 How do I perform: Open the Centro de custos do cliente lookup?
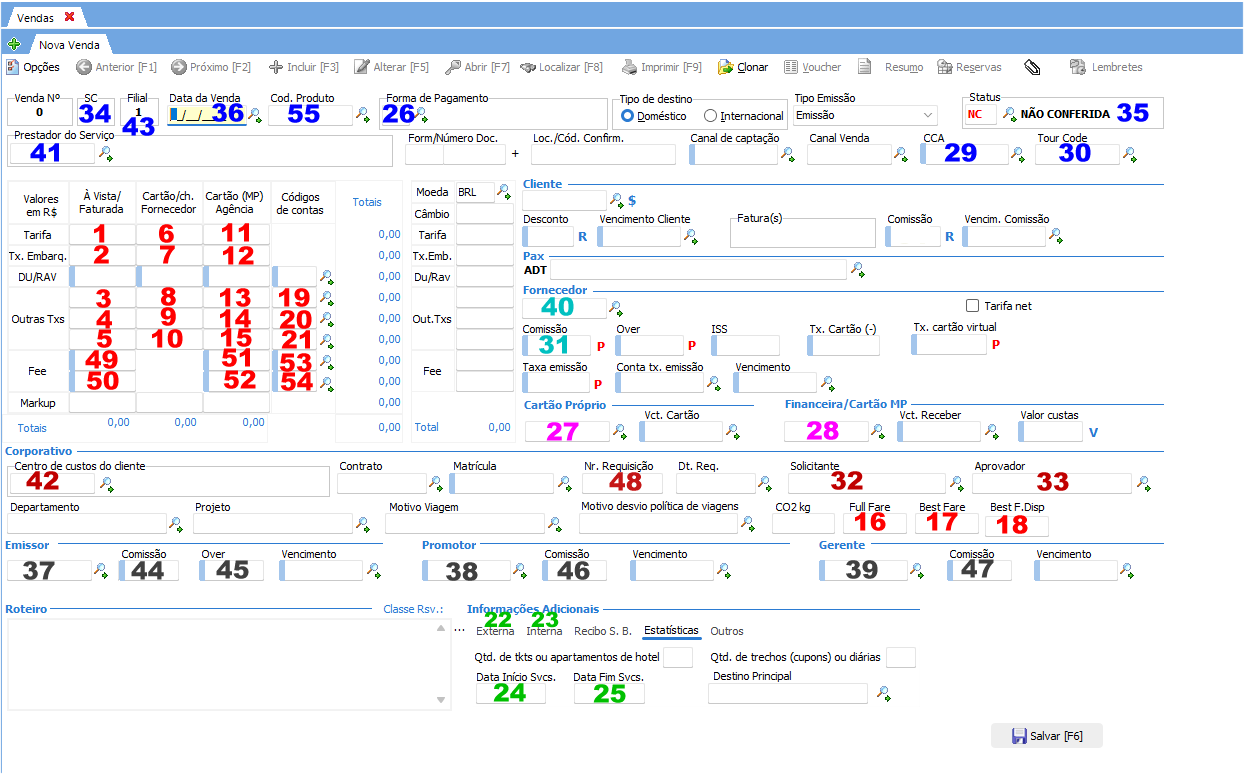(x=106, y=484)
